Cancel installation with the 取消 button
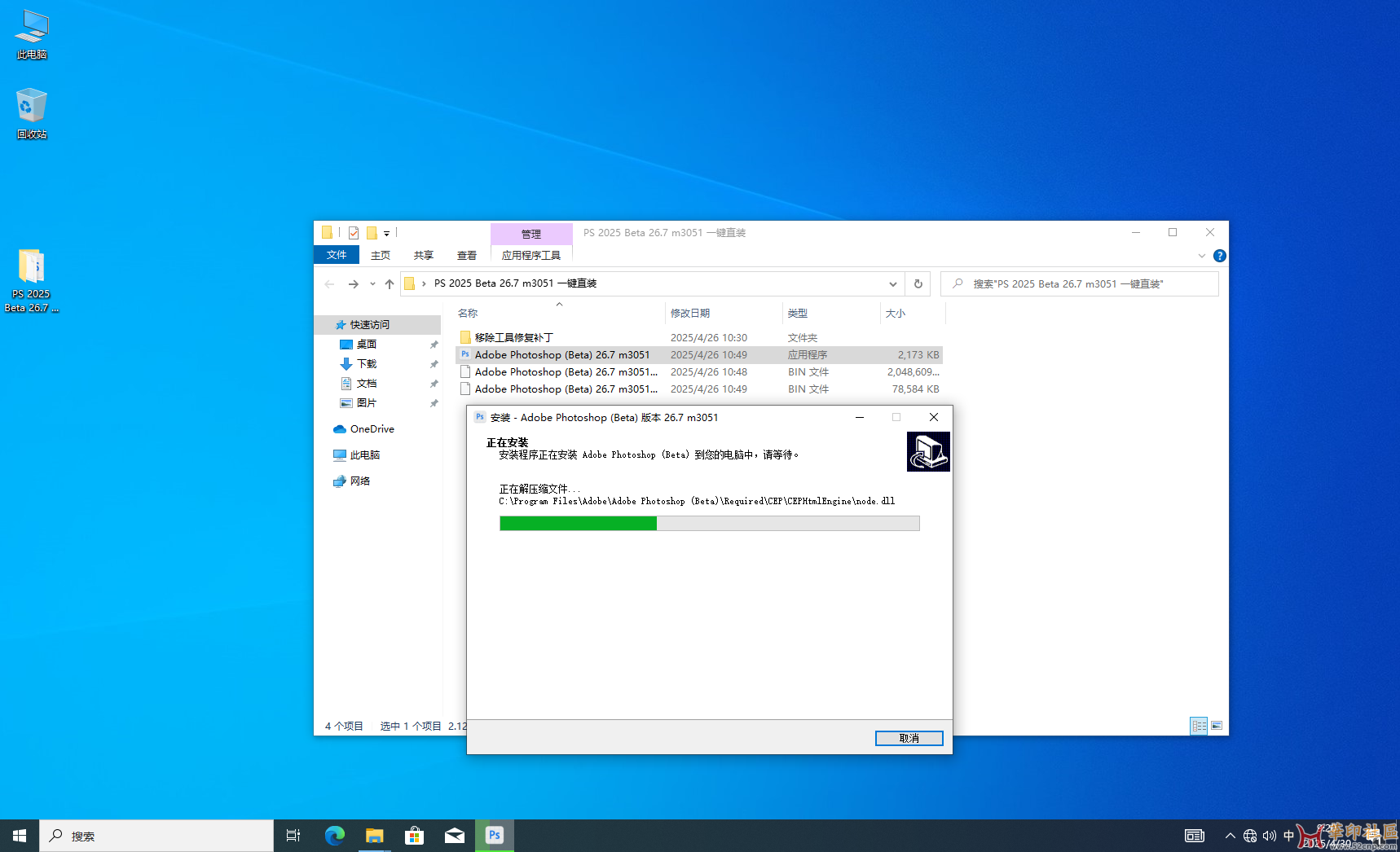The height and width of the screenshot is (852, 1400). tap(909, 738)
